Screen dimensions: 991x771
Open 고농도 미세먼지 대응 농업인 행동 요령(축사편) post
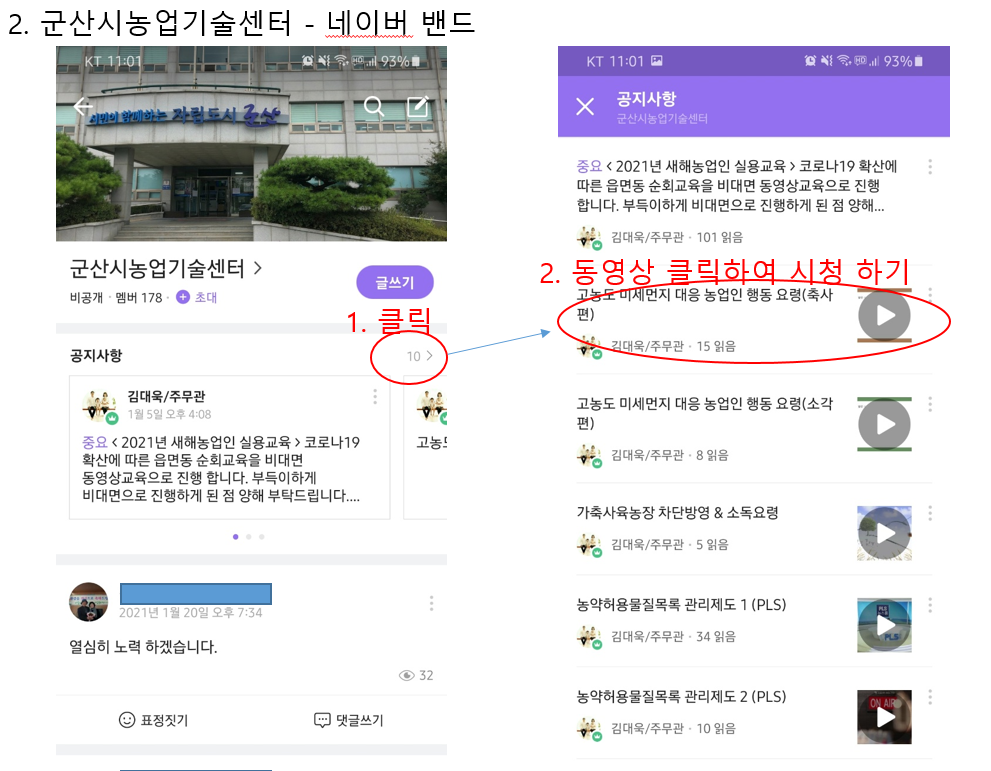pos(705,304)
